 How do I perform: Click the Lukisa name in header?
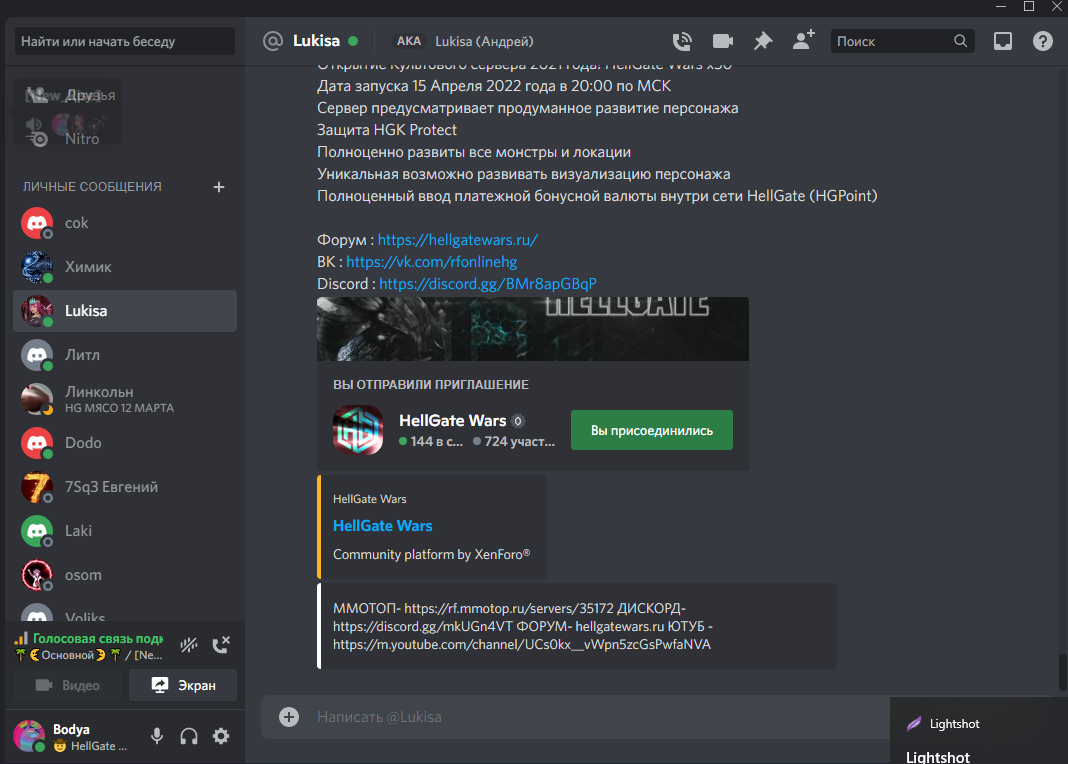(316, 41)
